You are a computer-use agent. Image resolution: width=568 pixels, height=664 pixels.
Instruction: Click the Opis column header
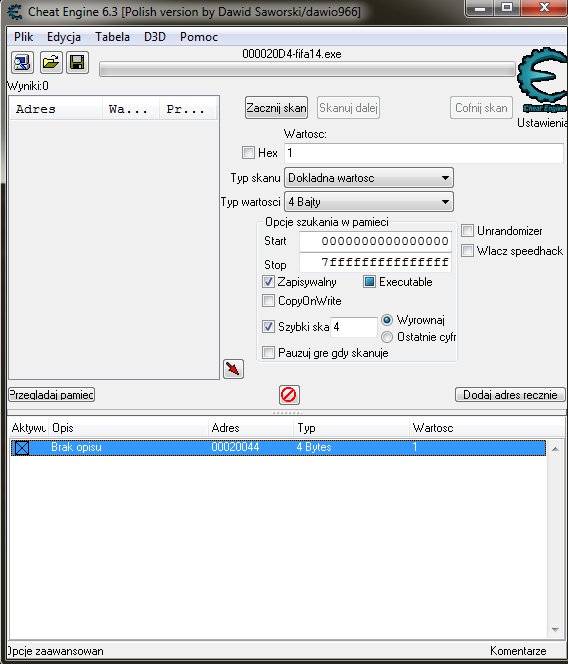pyautogui.click(x=128, y=428)
